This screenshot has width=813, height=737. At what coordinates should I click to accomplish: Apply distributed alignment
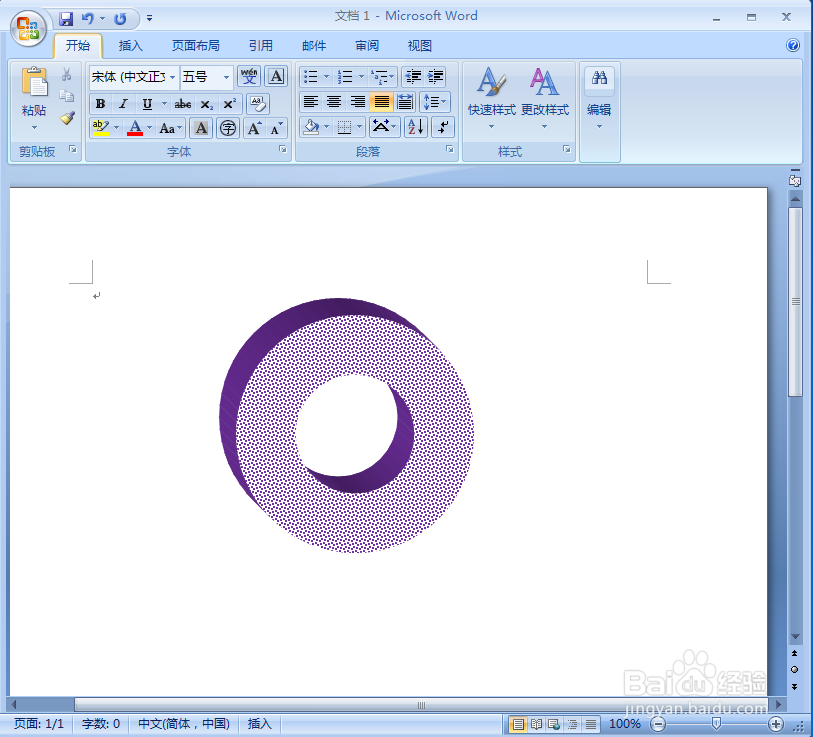click(x=405, y=102)
